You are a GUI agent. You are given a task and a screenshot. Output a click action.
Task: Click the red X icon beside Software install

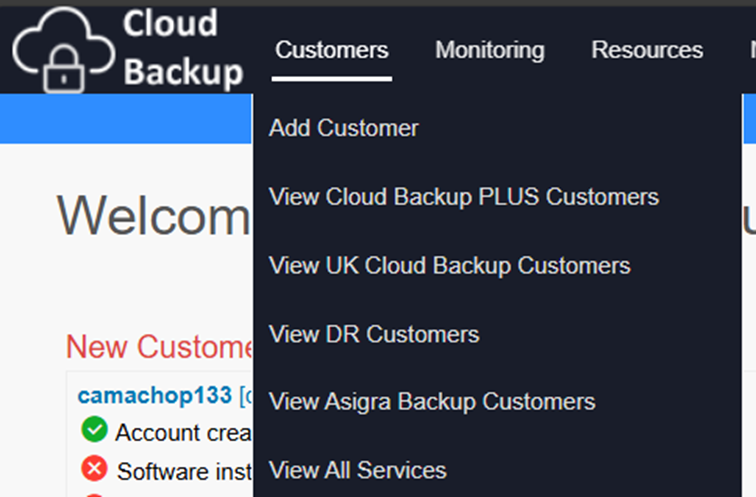[94, 469]
